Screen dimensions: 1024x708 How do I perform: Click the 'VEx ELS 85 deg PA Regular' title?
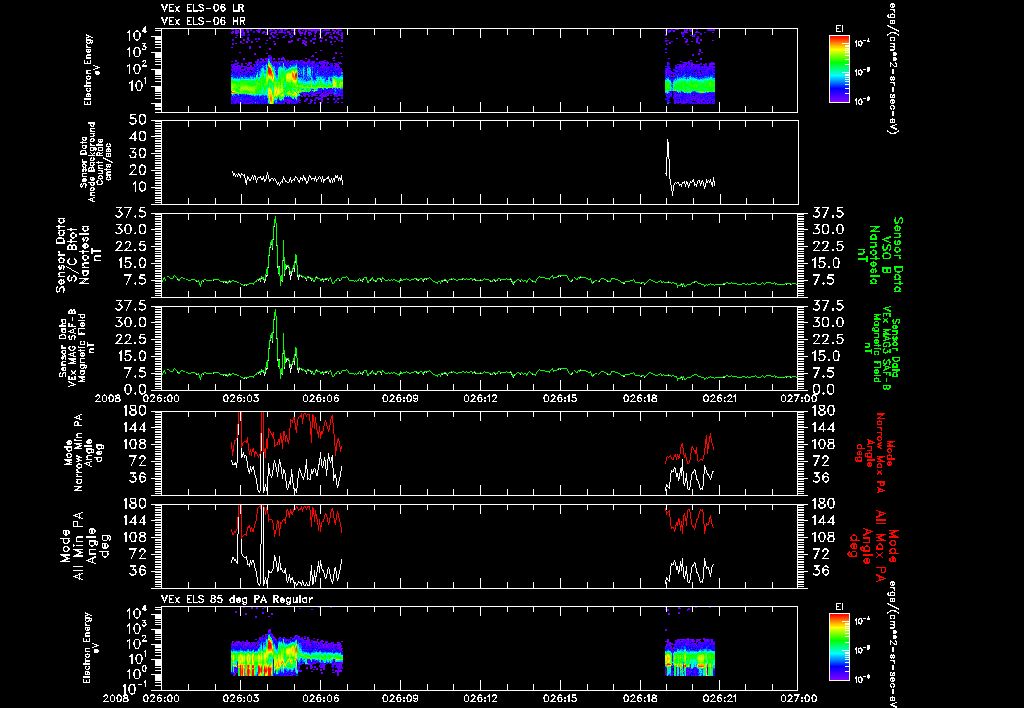coord(237,599)
